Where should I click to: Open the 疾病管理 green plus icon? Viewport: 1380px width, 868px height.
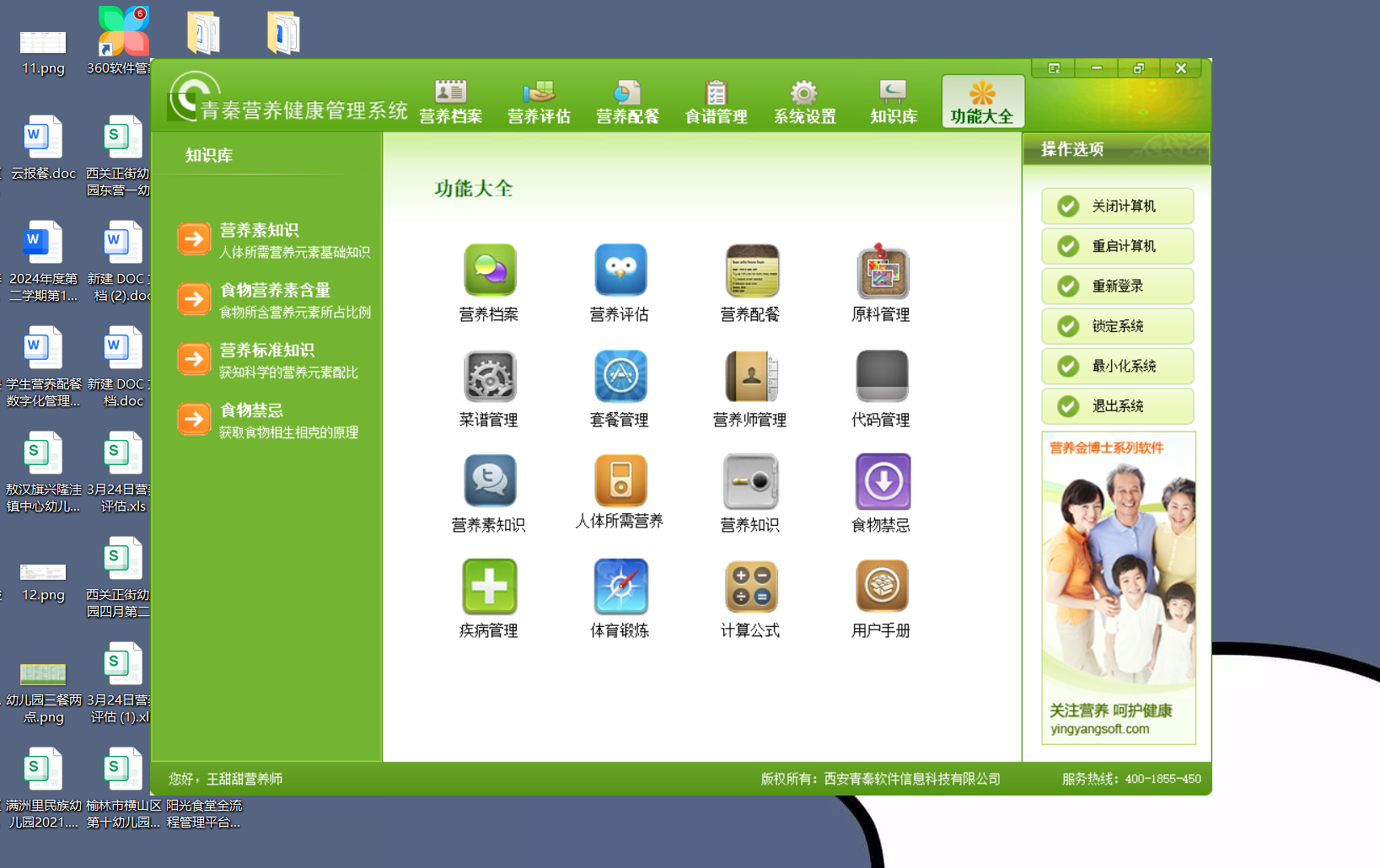point(489,587)
